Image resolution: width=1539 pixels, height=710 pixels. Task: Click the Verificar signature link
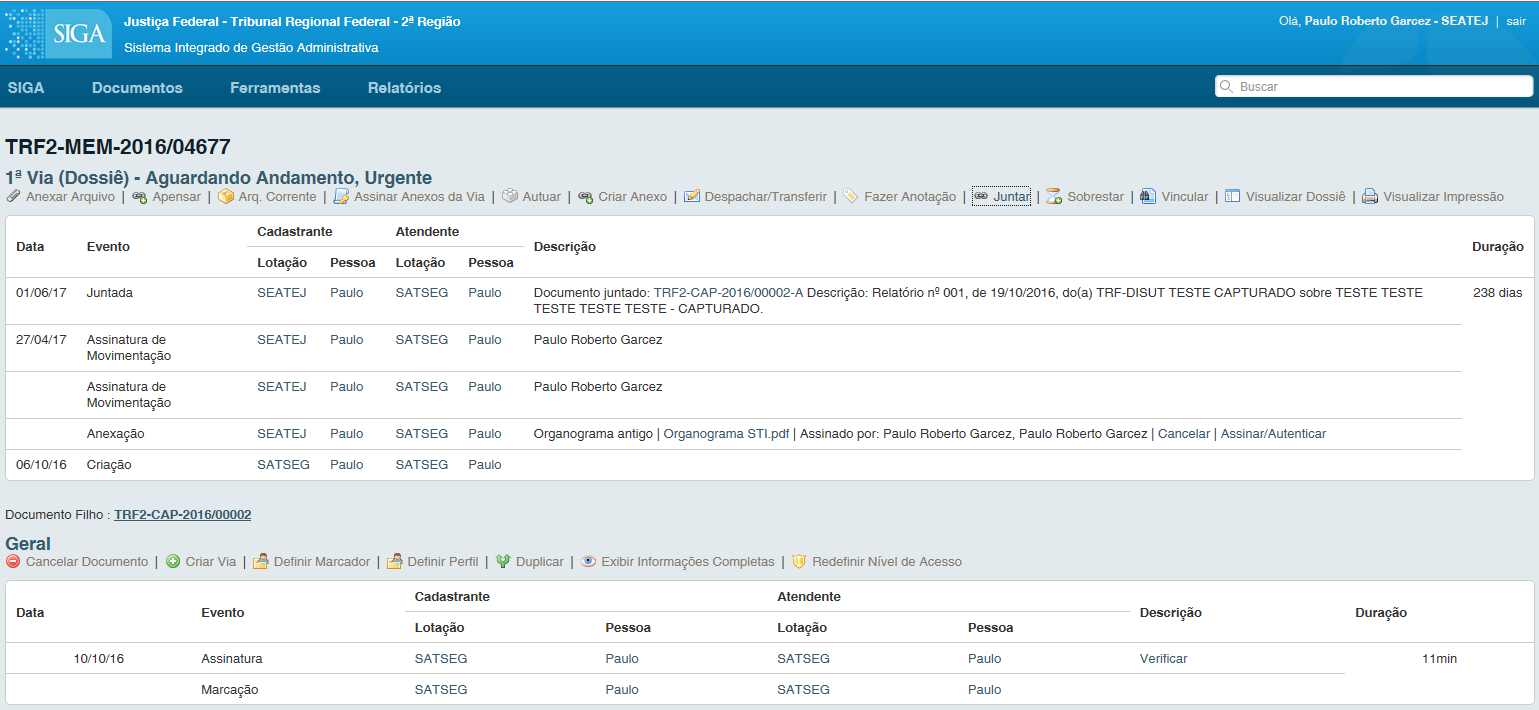1163,659
